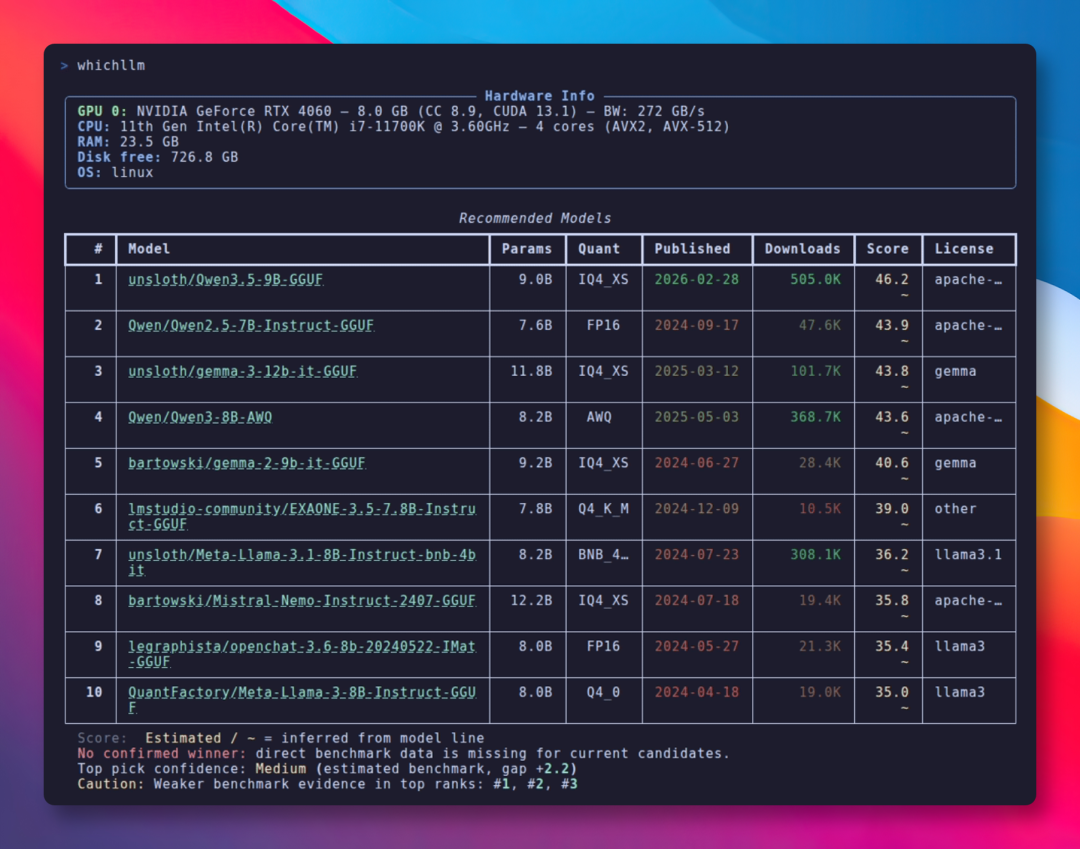Click the Hardware Info box title
The height and width of the screenshot is (849, 1080).
(x=539, y=96)
